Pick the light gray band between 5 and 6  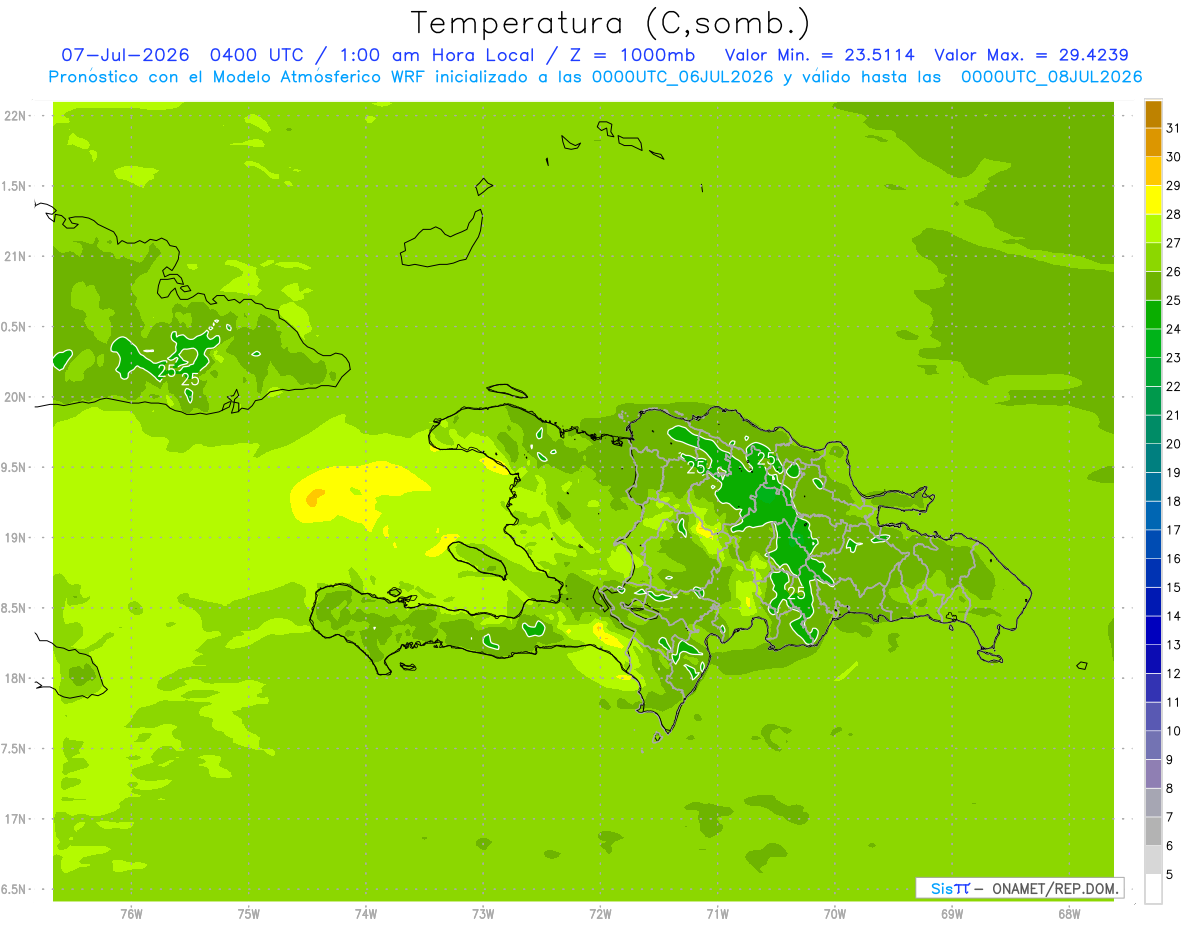click(1153, 860)
